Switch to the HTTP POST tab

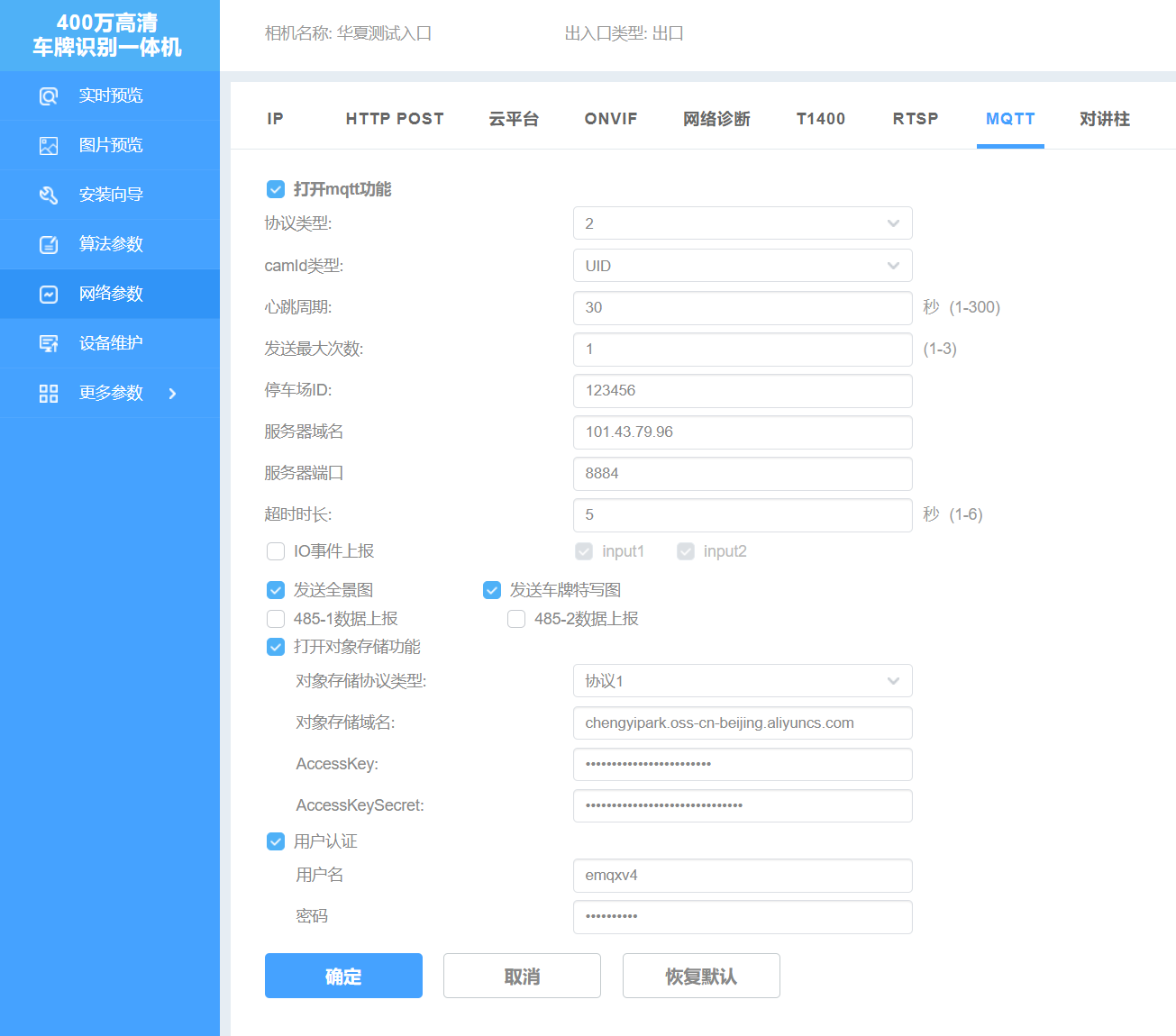click(395, 119)
